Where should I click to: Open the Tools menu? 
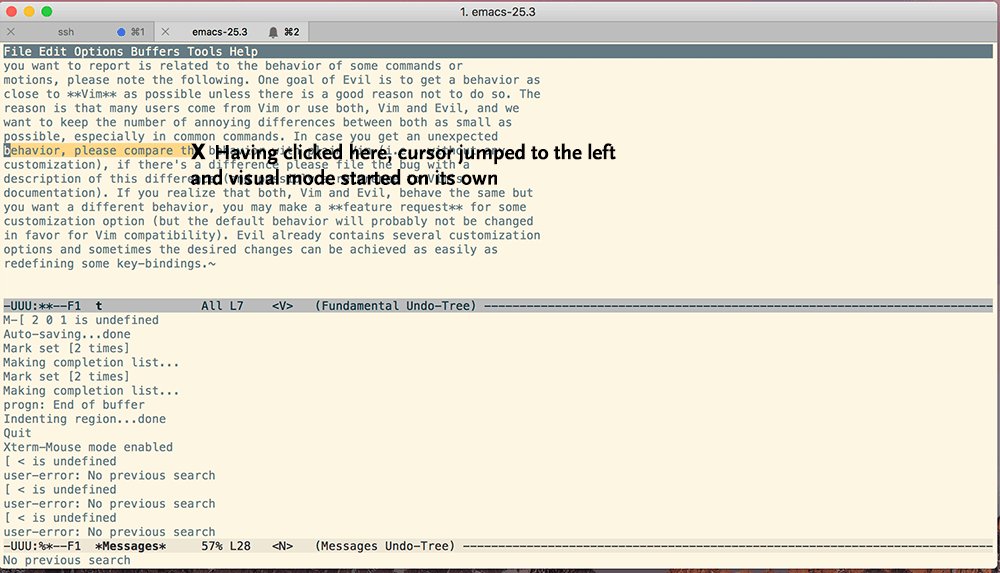pyautogui.click(x=205, y=52)
